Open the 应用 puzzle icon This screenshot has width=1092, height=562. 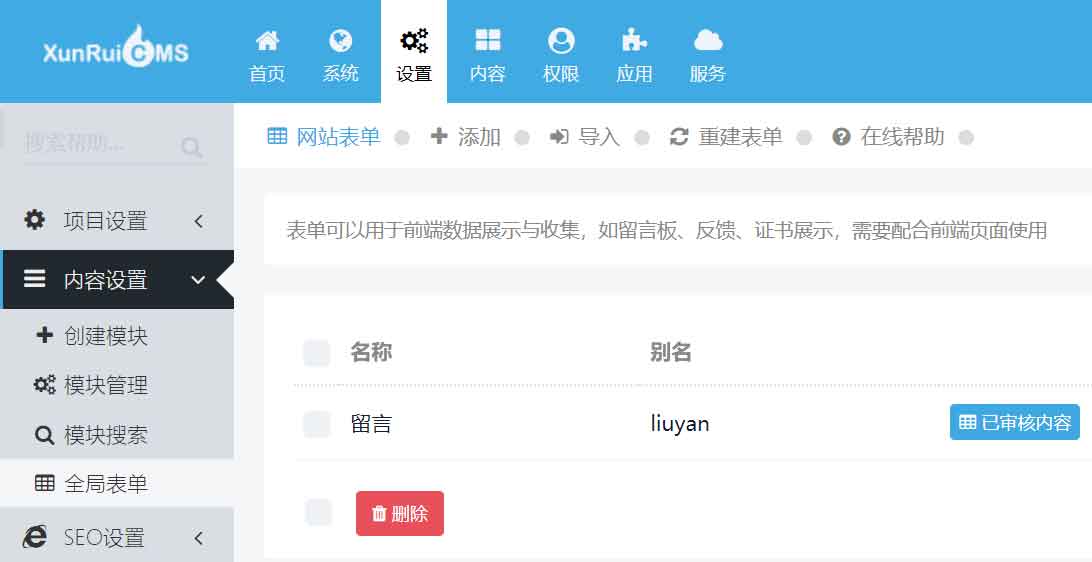634,41
